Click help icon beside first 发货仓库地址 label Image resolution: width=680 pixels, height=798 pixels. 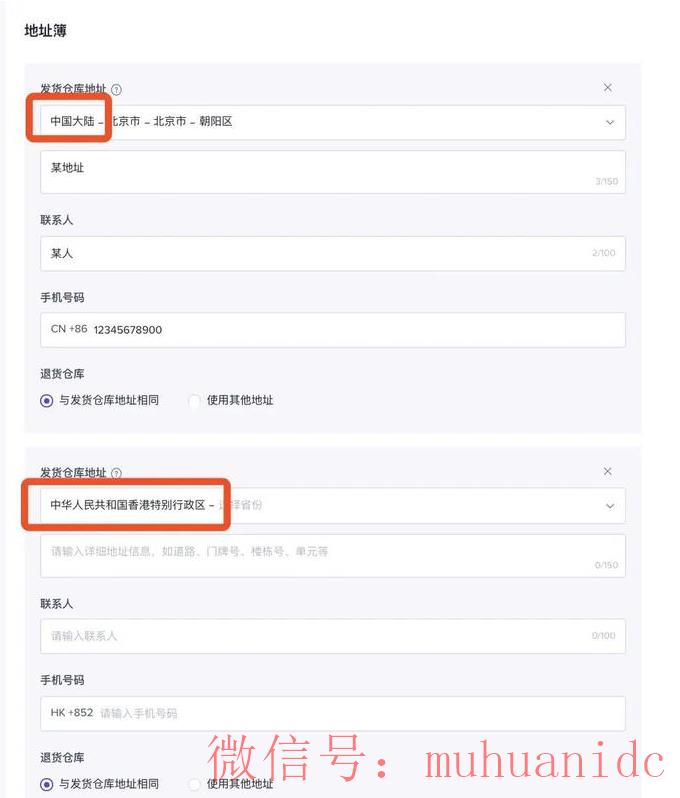pos(116,90)
